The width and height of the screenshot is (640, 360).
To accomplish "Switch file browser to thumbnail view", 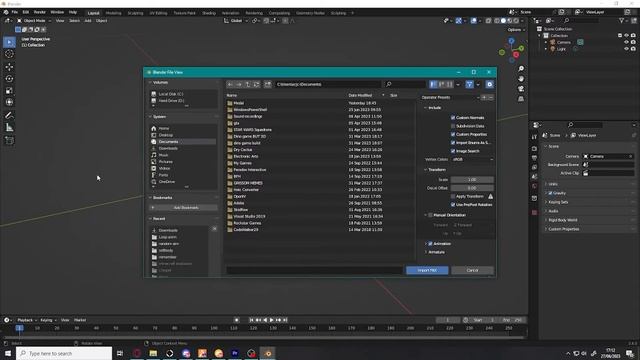I will pyautogui.click(x=449, y=84).
